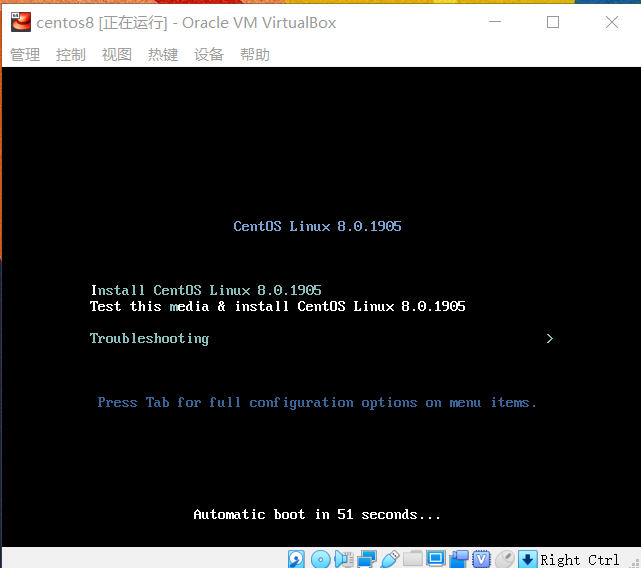Click the recording status icon in the status bar
The height and width of the screenshot is (568, 641).
coord(459,559)
